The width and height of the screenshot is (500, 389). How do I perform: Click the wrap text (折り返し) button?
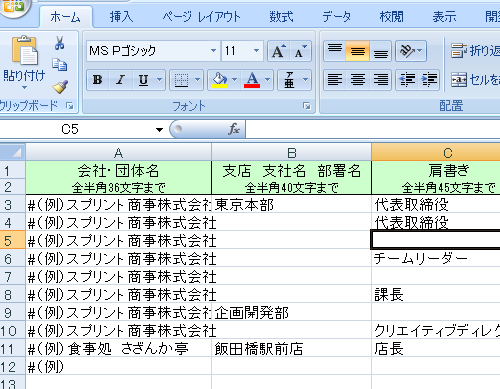tap(475, 51)
